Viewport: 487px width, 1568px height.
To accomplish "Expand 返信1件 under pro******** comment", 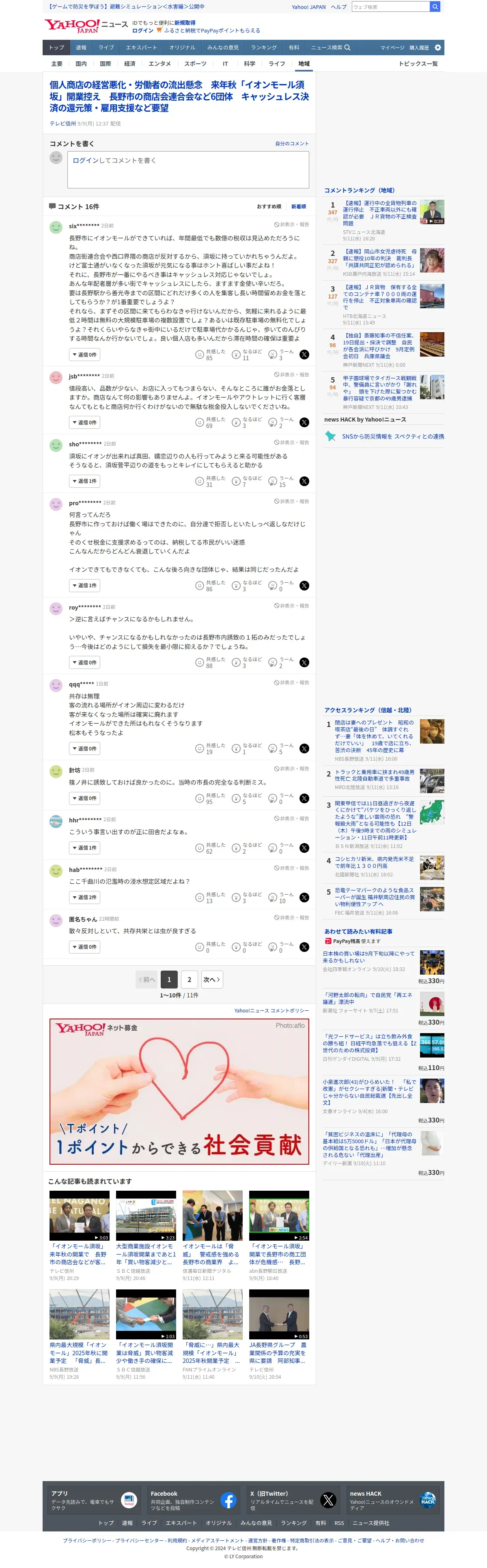I will pyautogui.click(x=84, y=586).
